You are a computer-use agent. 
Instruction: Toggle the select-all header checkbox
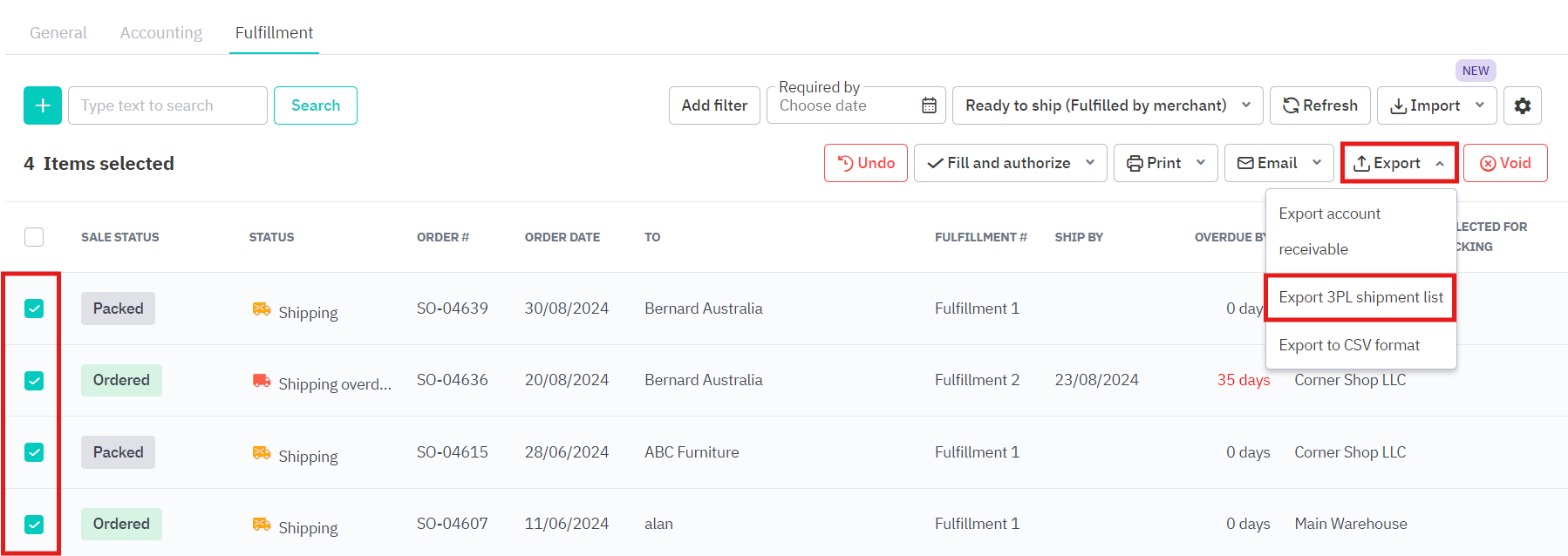point(34,237)
